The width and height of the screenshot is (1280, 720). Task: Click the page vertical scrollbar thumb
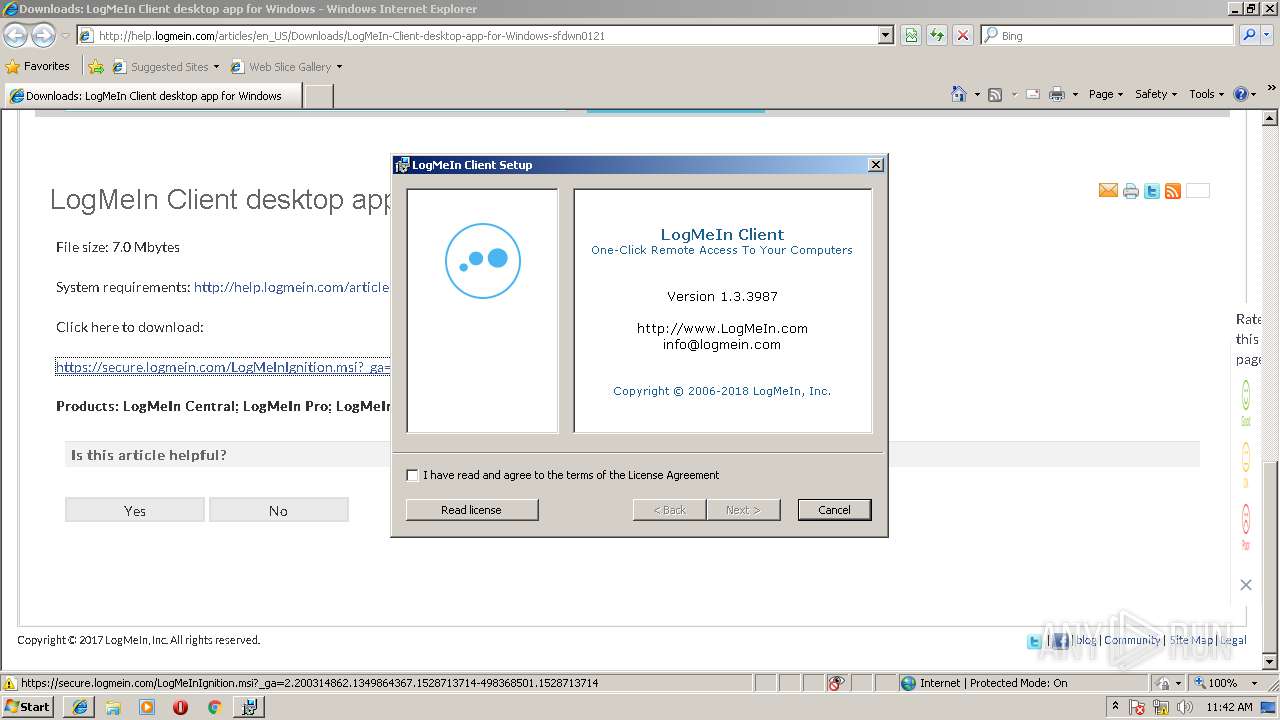1270,558
